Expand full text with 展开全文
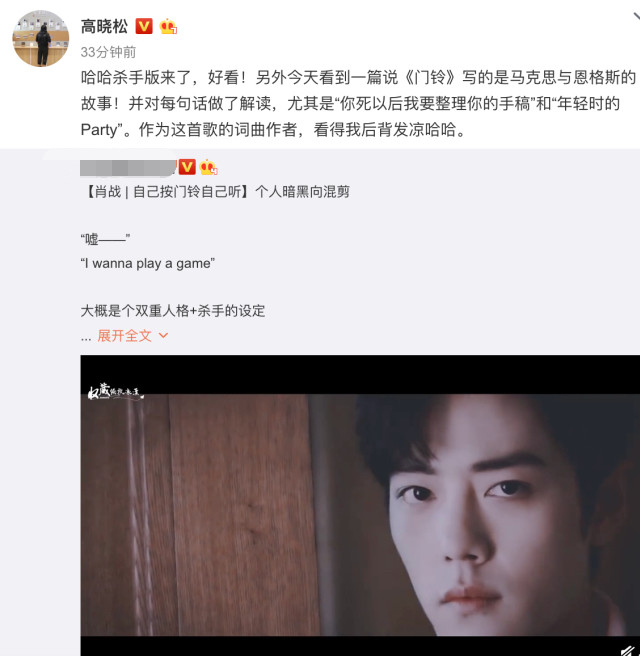The height and width of the screenshot is (656, 640). pos(124,336)
